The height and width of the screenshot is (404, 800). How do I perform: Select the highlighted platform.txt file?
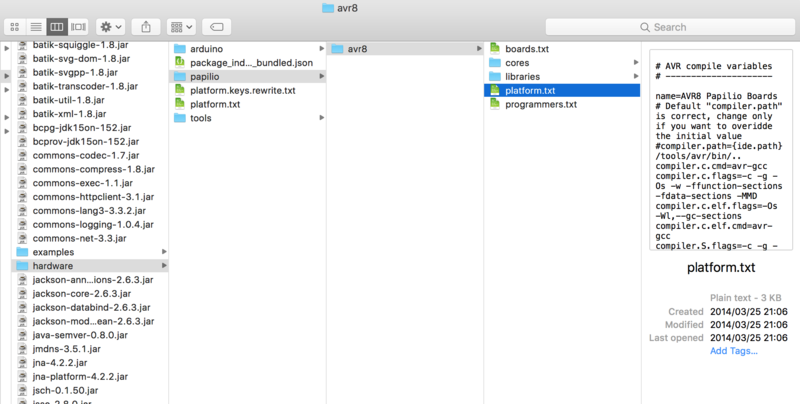[562, 90]
